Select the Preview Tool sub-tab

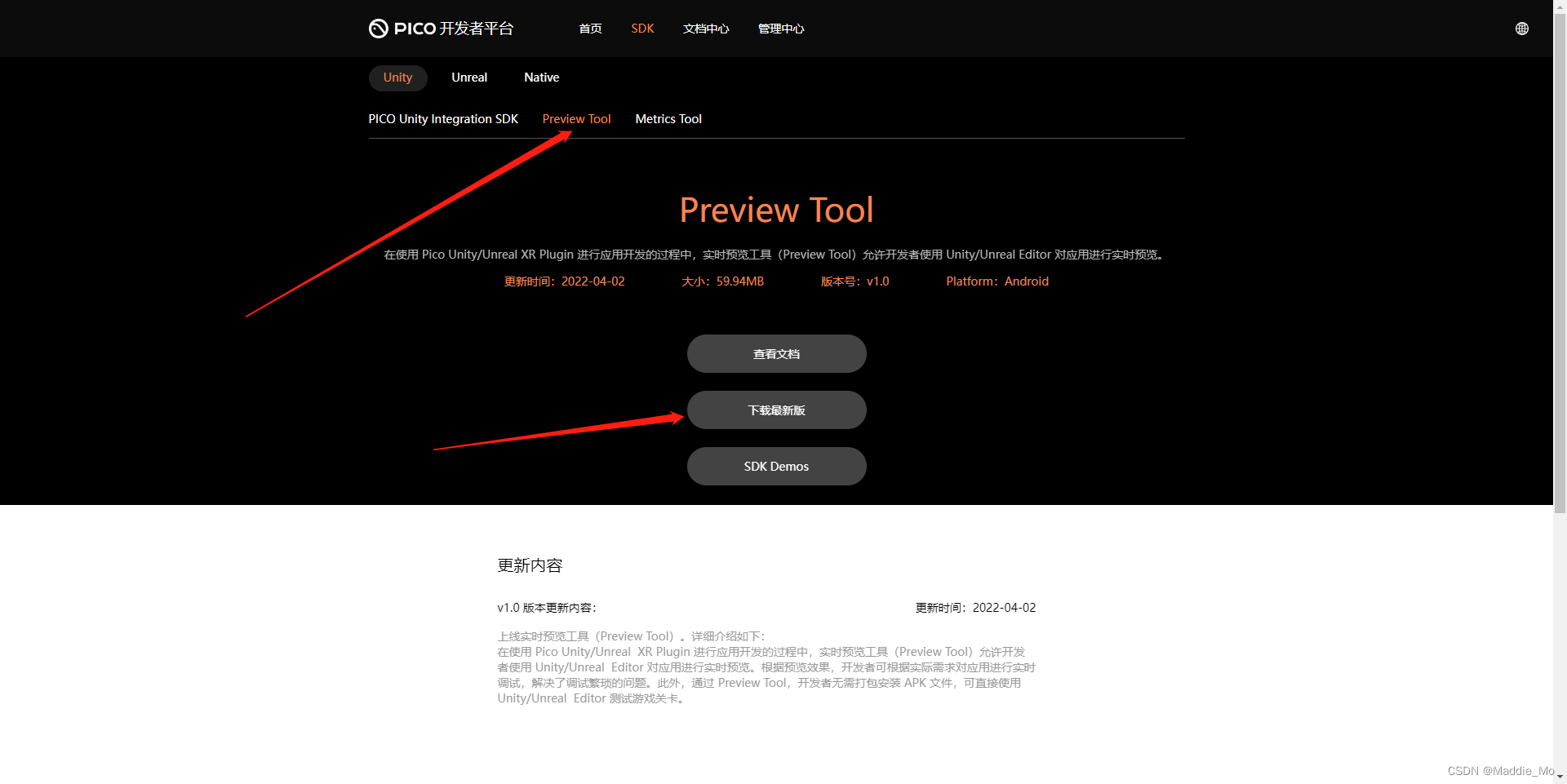[x=576, y=119]
